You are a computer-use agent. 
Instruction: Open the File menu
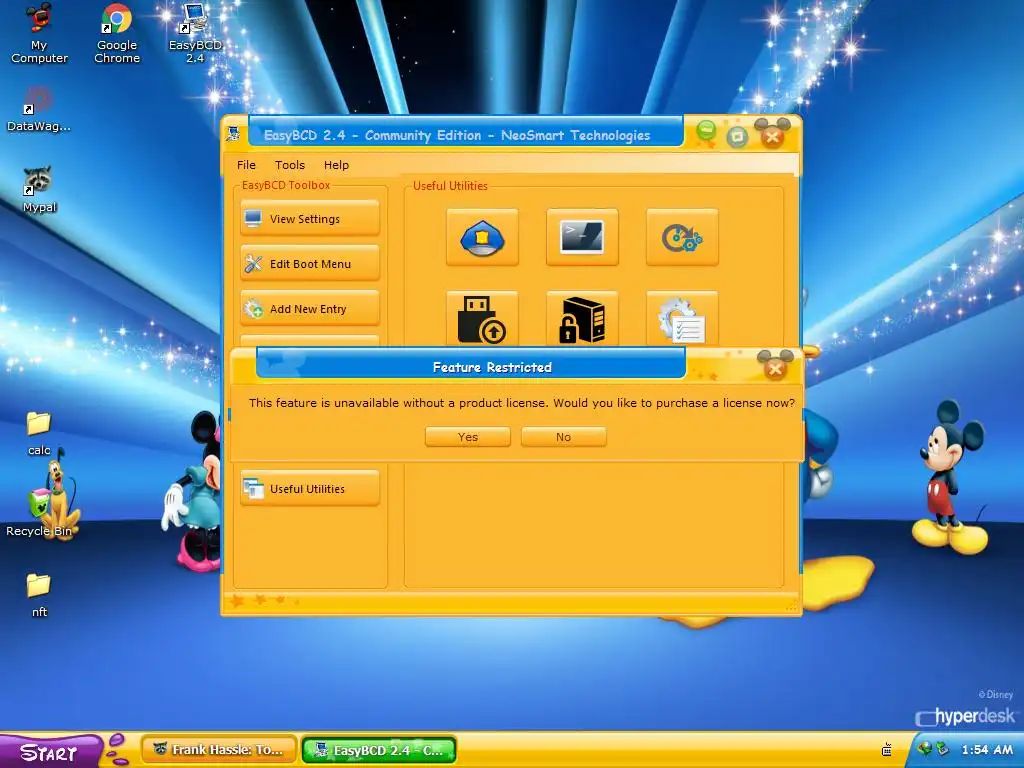(x=246, y=165)
